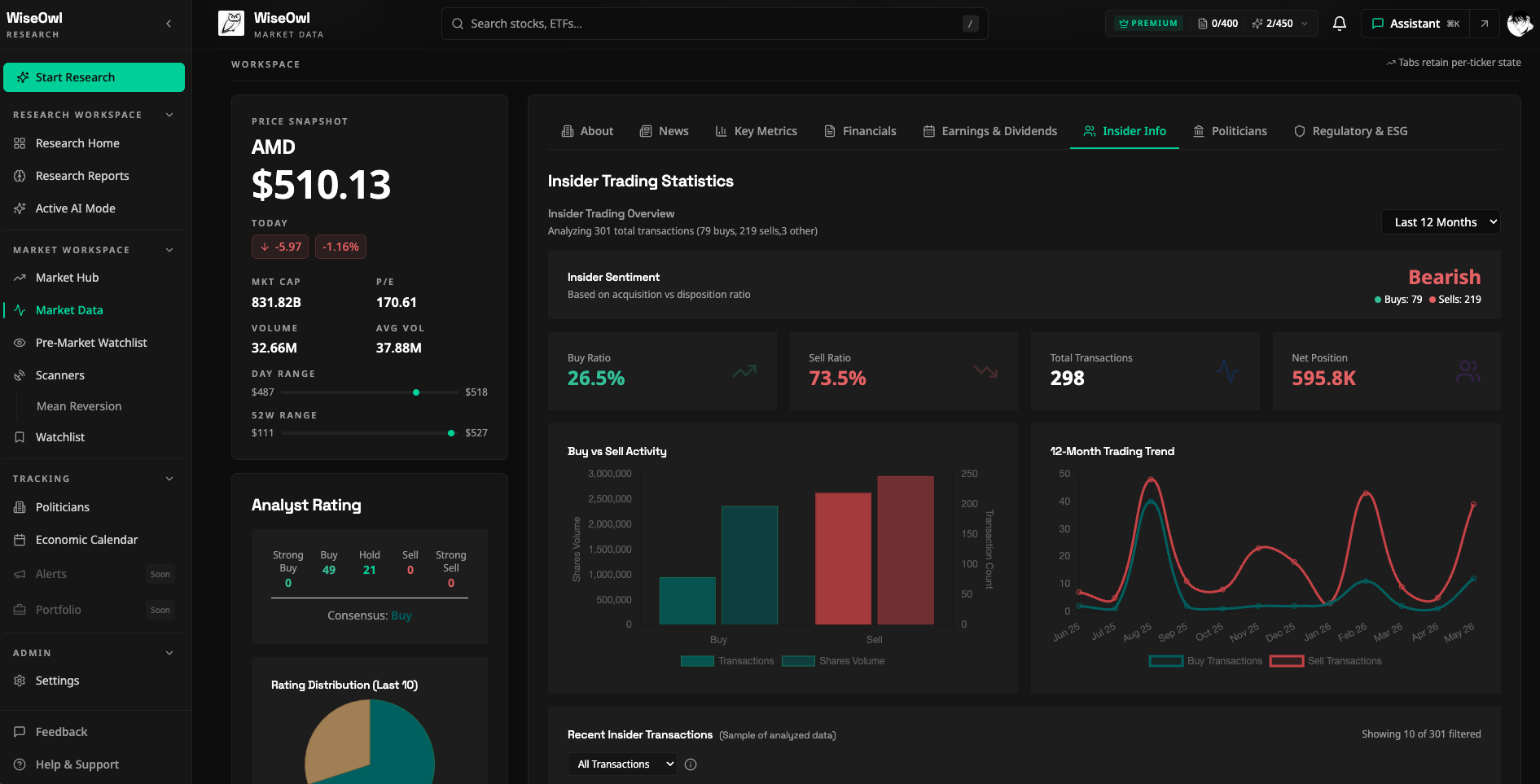Open notifications bell
The height and width of the screenshot is (784, 1540).
pos(1340,24)
